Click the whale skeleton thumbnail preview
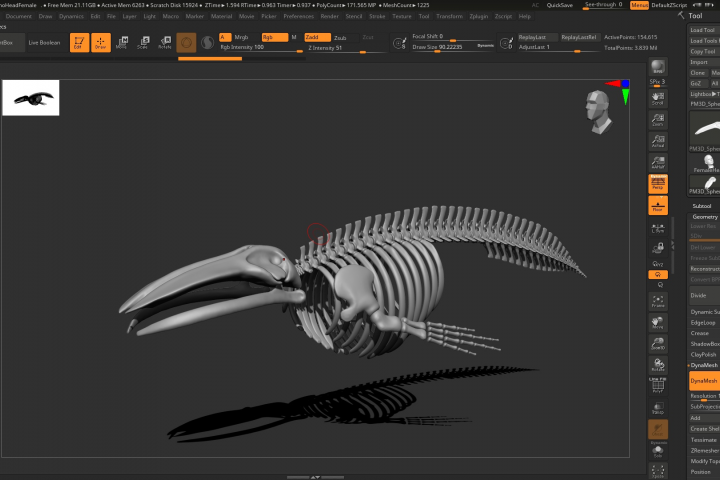Image resolution: width=720 pixels, height=480 pixels. 31,98
